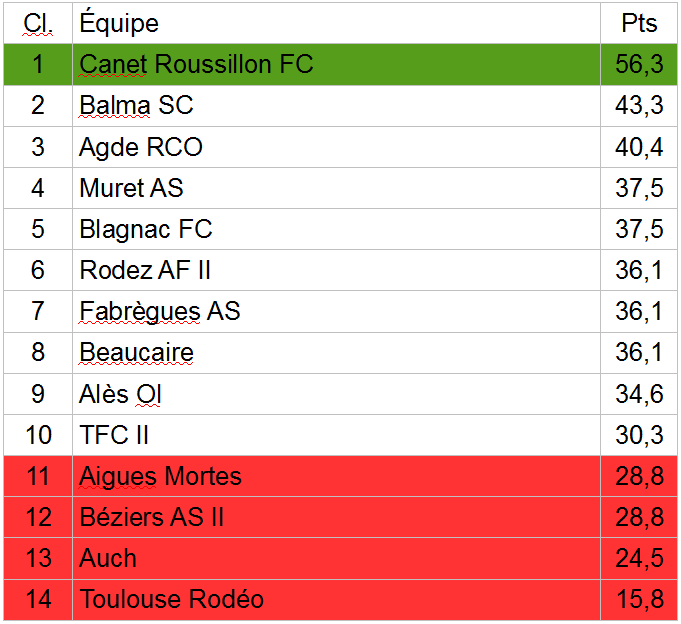Click the Muret AS team cell

131,188
